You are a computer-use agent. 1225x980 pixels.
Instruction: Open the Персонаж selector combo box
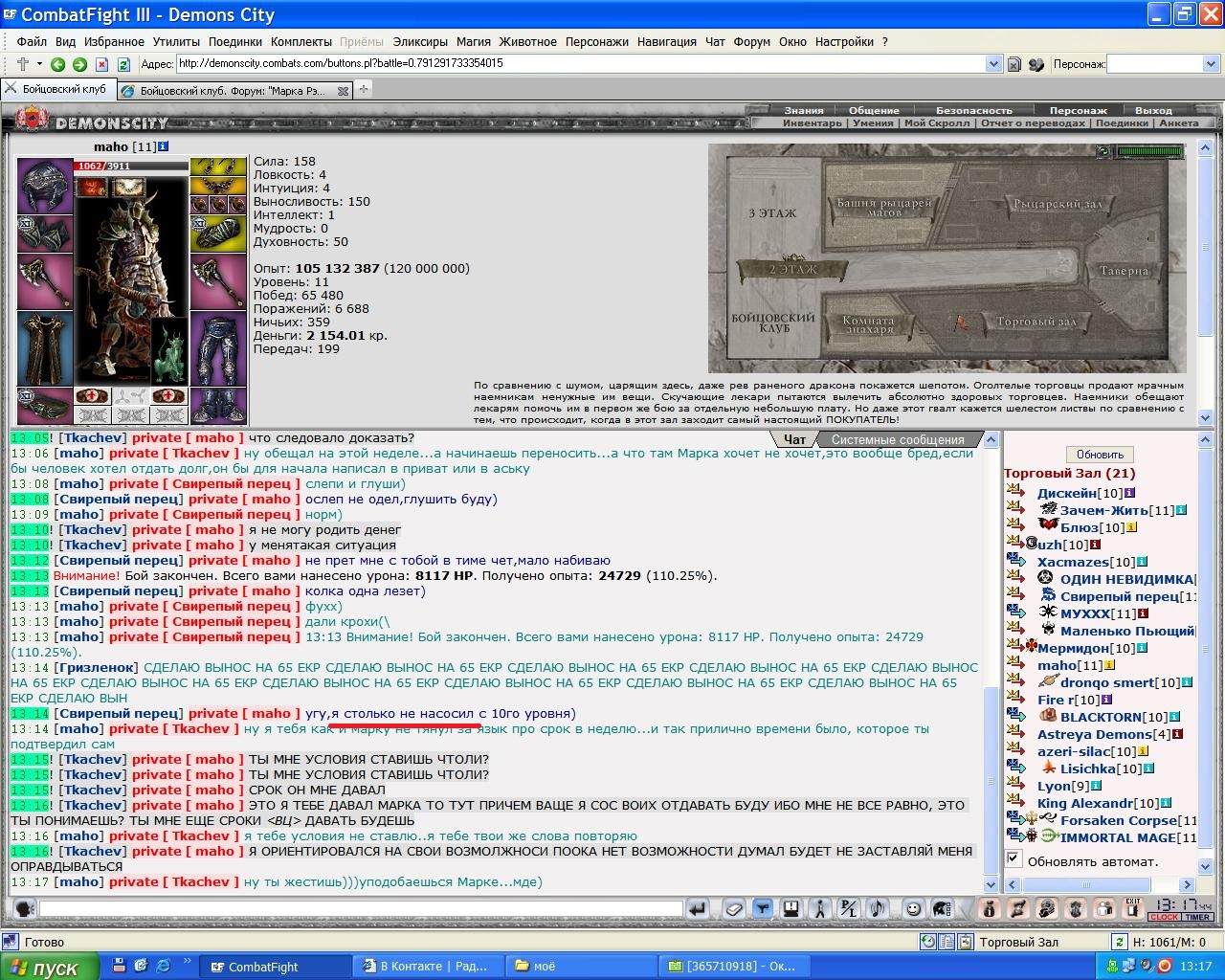(1164, 64)
